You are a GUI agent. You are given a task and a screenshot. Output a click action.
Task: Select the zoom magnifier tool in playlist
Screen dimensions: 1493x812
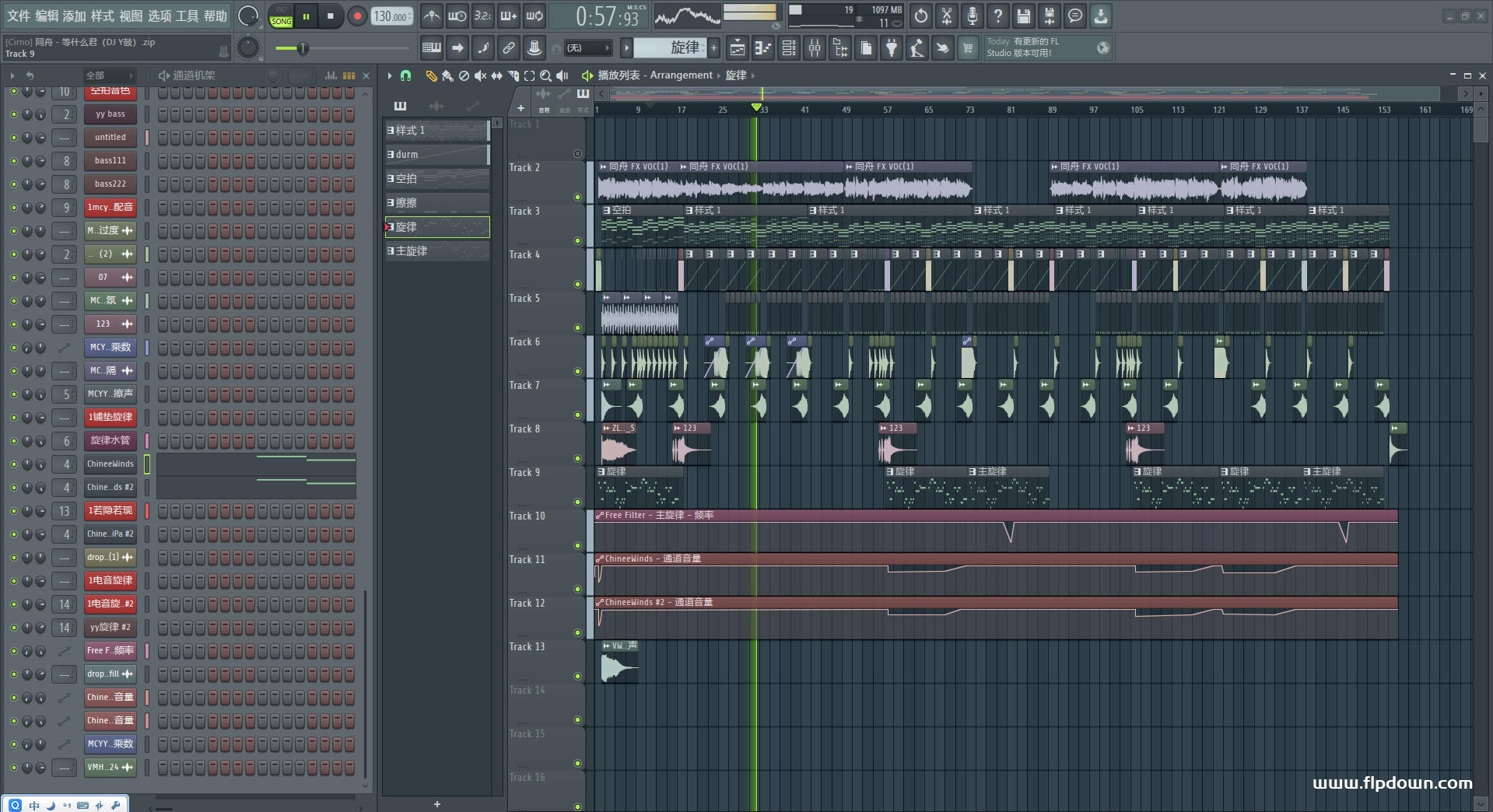click(x=545, y=75)
